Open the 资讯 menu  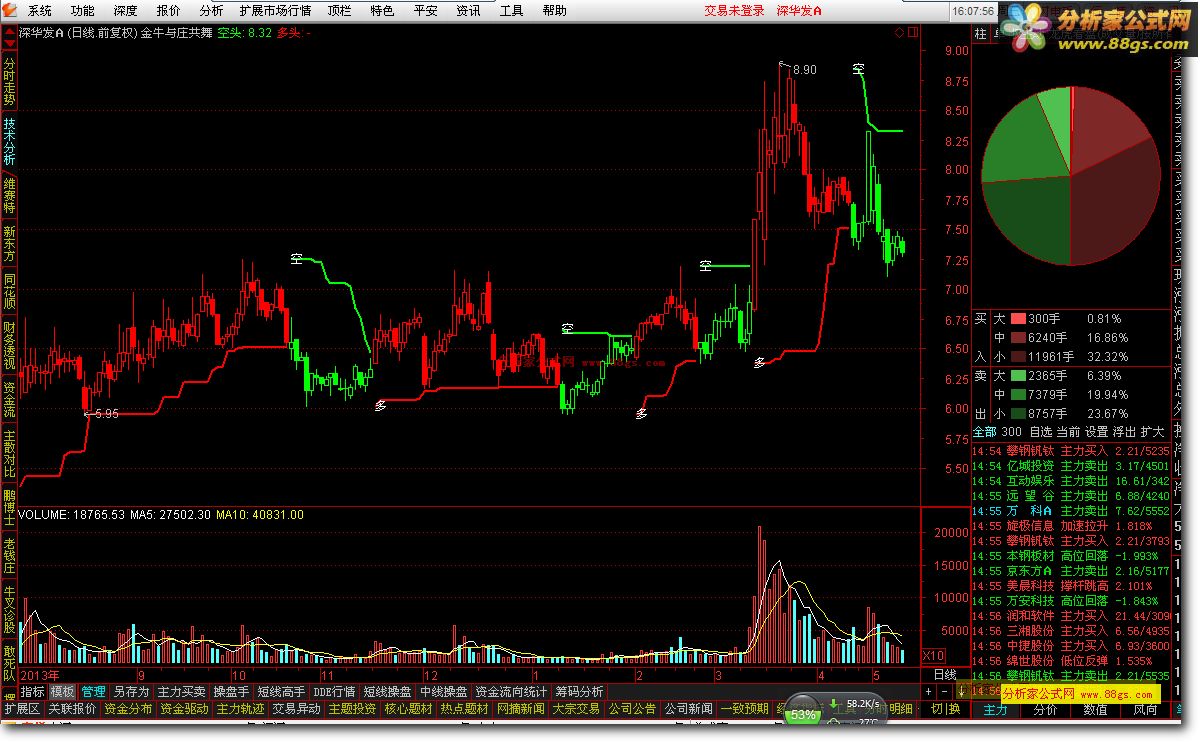[468, 11]
